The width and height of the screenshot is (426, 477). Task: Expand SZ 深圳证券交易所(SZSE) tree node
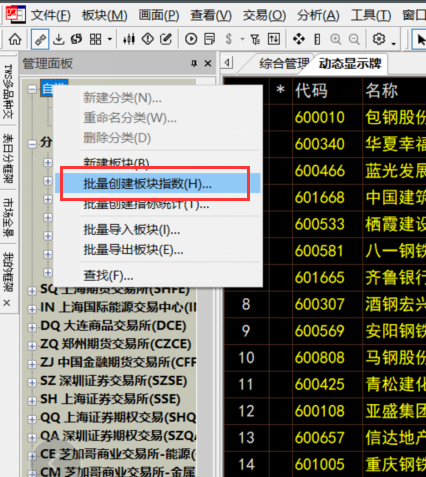pos(32,383)
